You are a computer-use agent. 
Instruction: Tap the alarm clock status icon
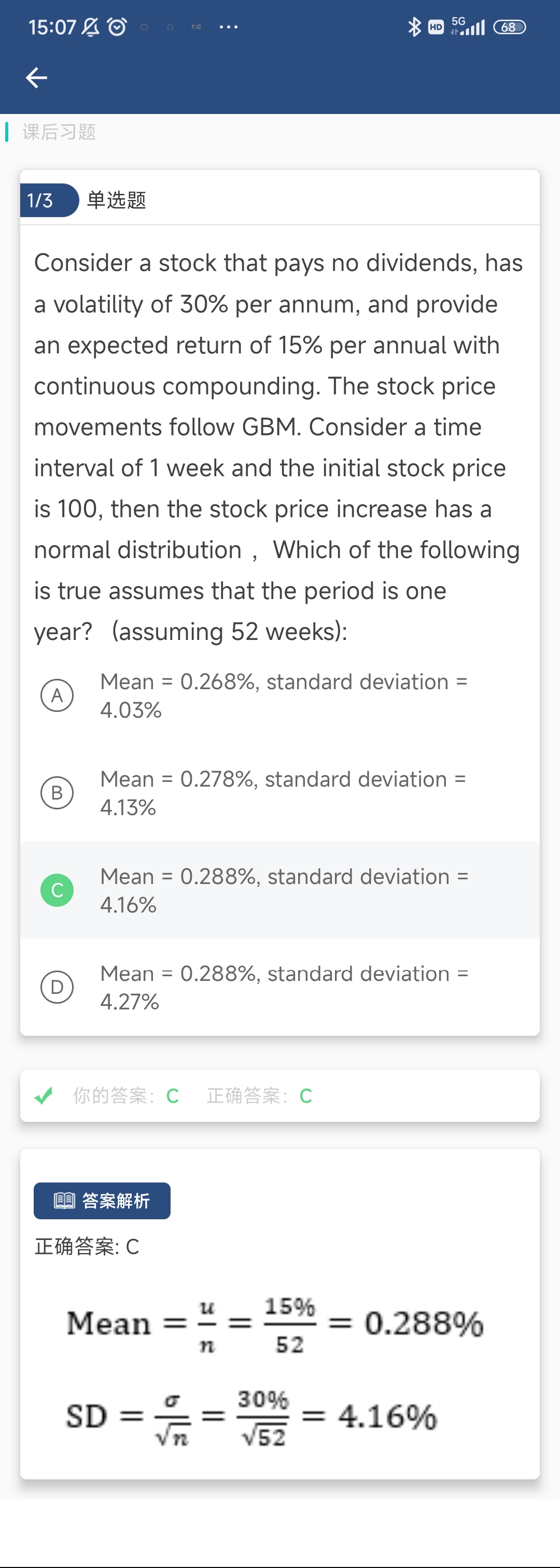click(117, 27)
